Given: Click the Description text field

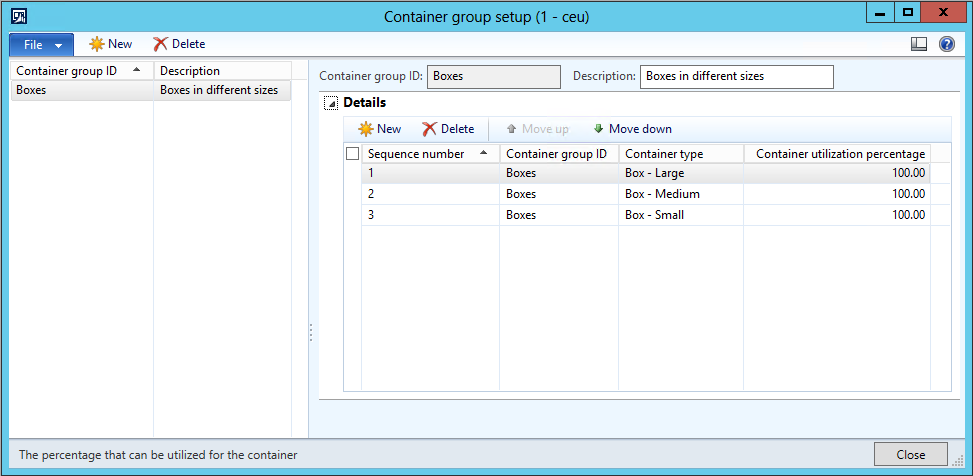Looking at the screenshot, I should 737,76.
